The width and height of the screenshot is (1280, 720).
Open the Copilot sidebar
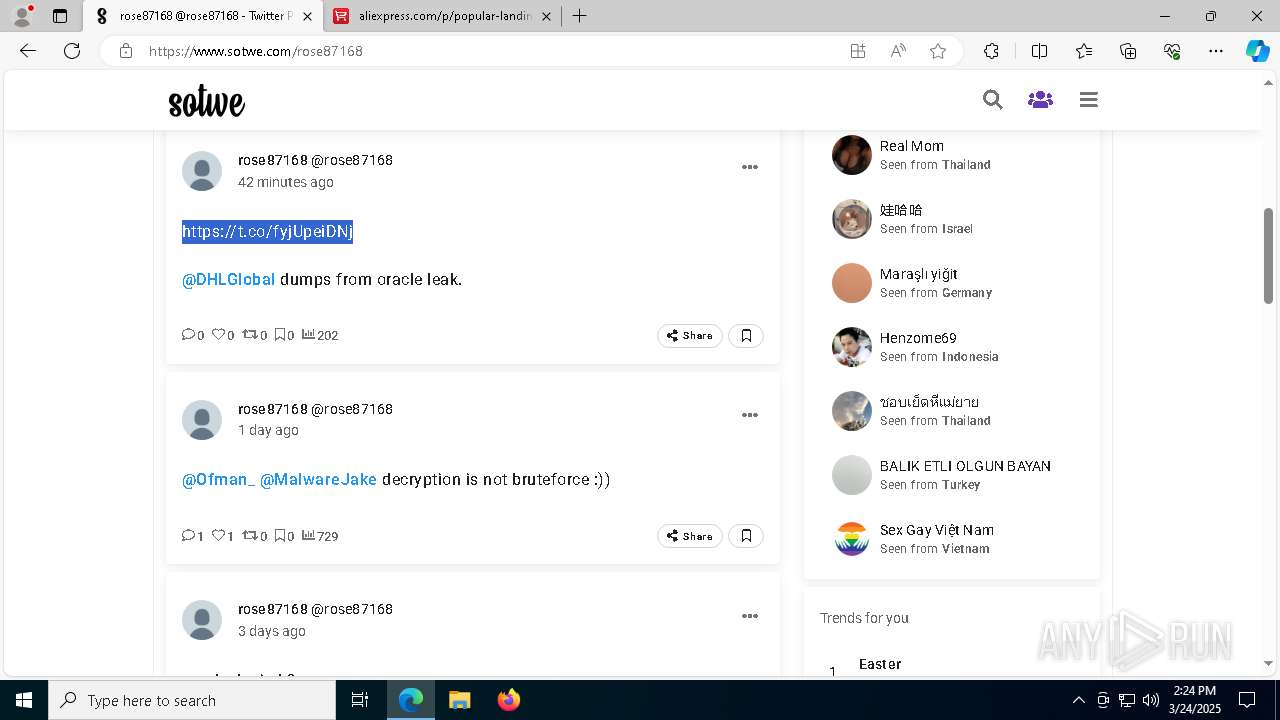coord(1257,51)
